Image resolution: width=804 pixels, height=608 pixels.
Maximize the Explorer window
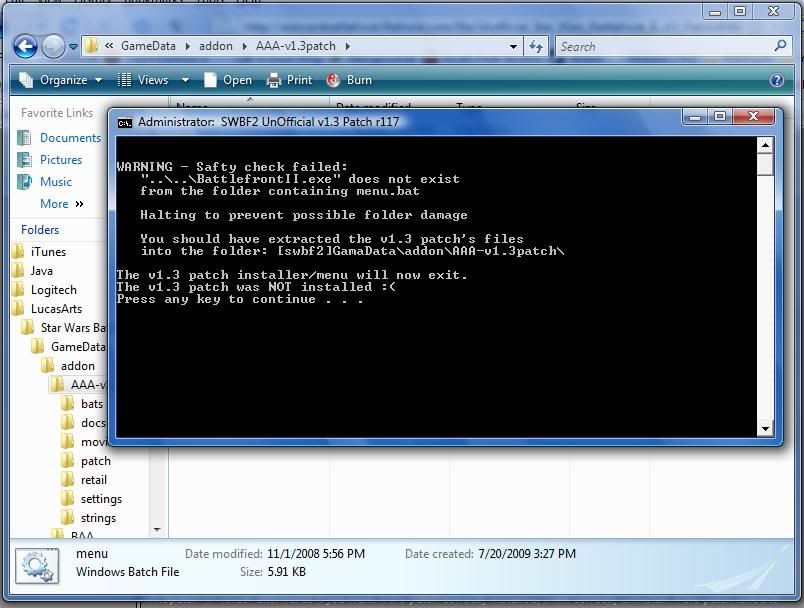740,11
